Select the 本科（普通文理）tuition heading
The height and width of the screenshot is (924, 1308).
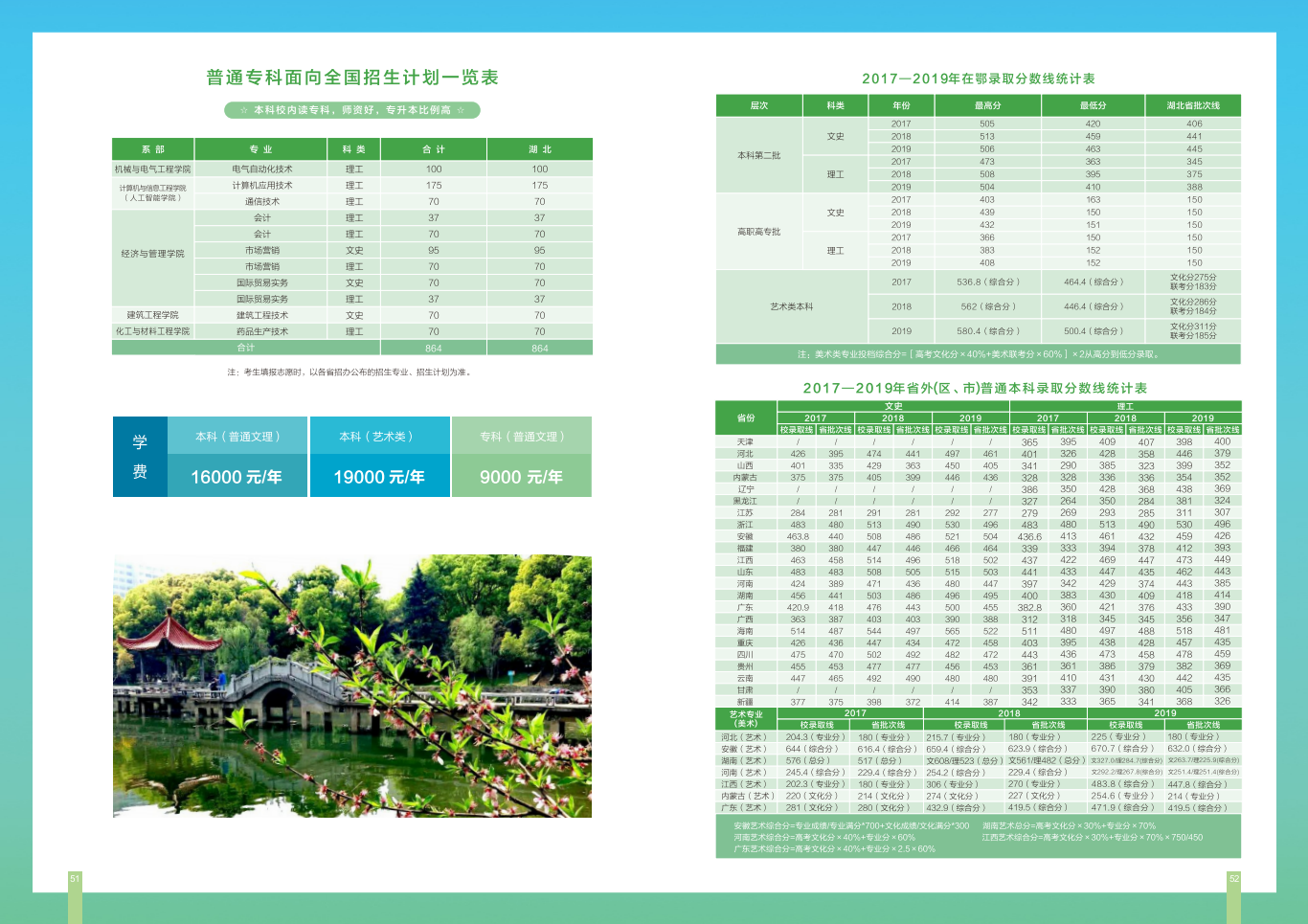237,437
